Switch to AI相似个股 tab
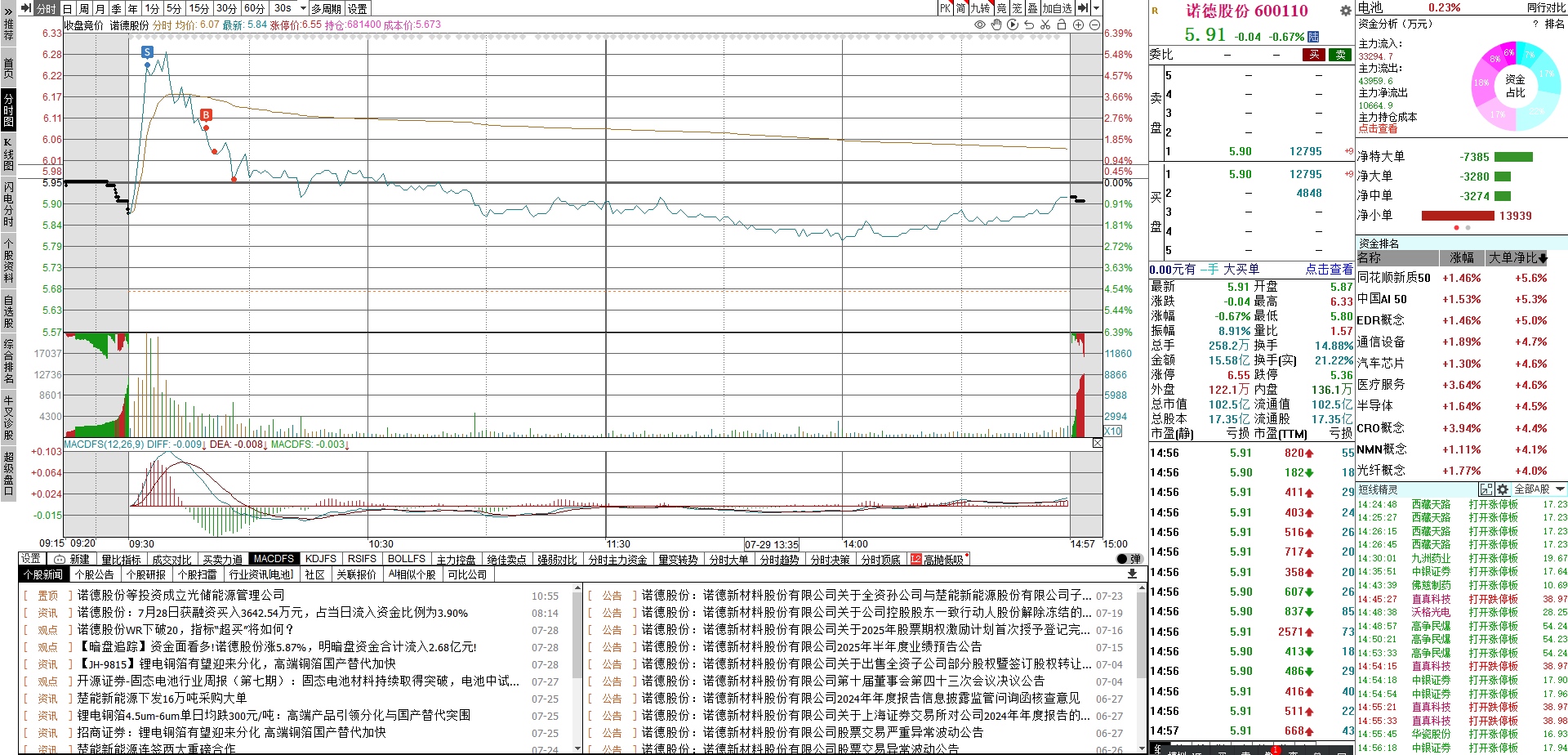The image size is (1568, 755). (x=412, y=574)
